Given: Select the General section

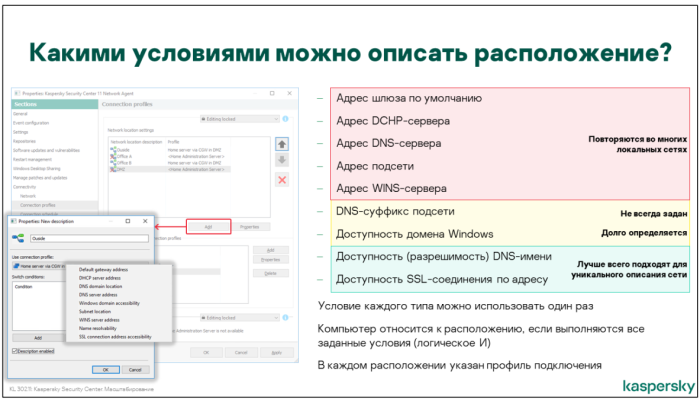Looking at the screenshot, I should point(20,114).
